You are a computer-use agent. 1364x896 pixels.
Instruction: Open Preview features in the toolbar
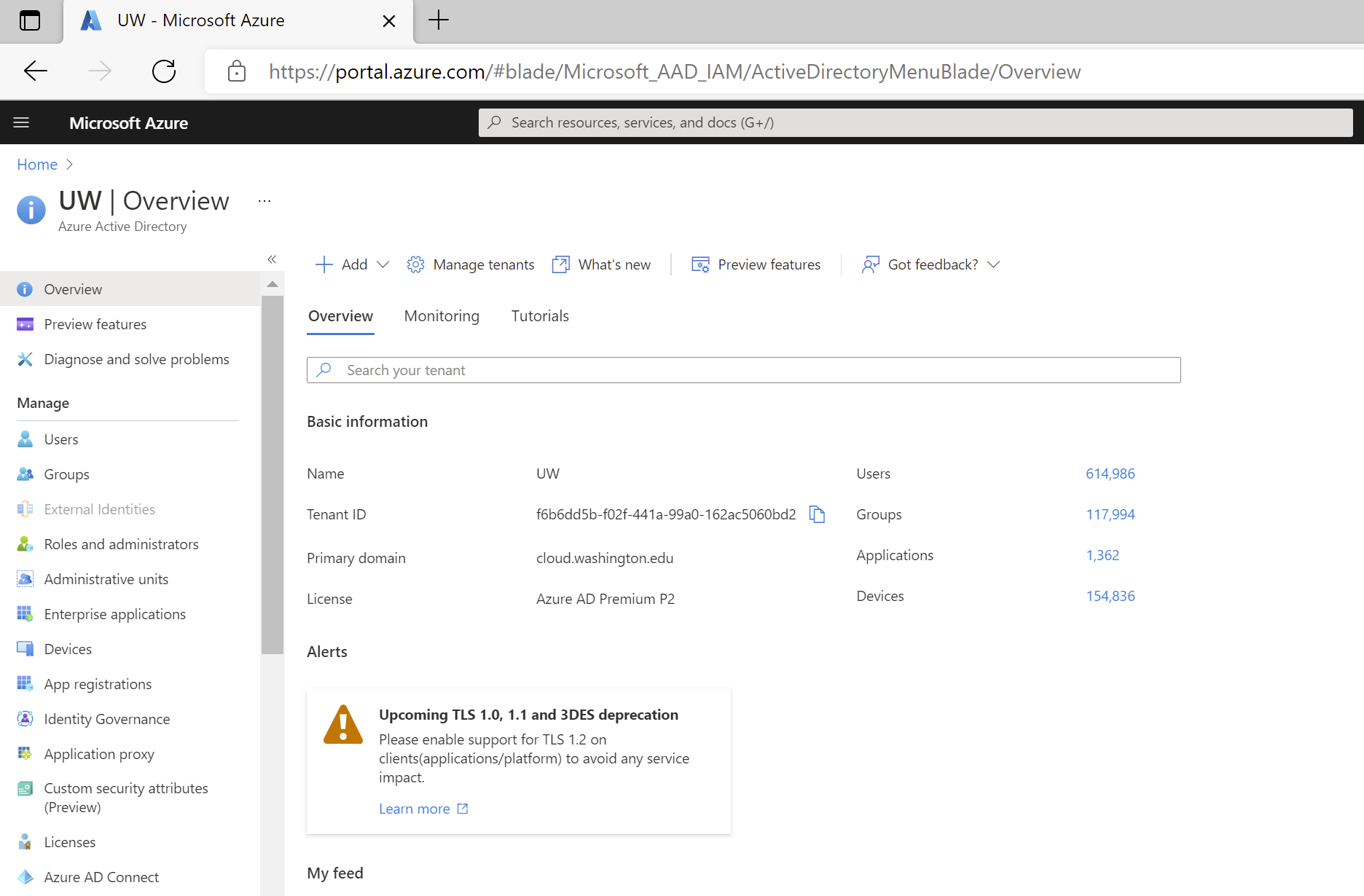coord(756,264)
